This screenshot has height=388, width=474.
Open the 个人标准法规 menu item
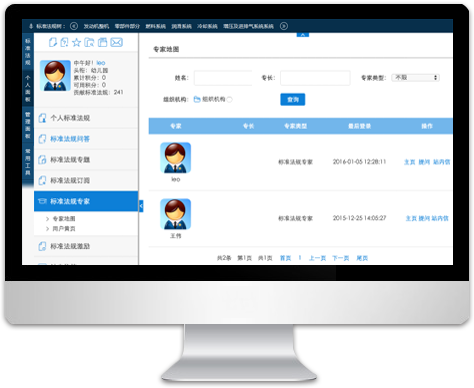click(x=86, y=118)
